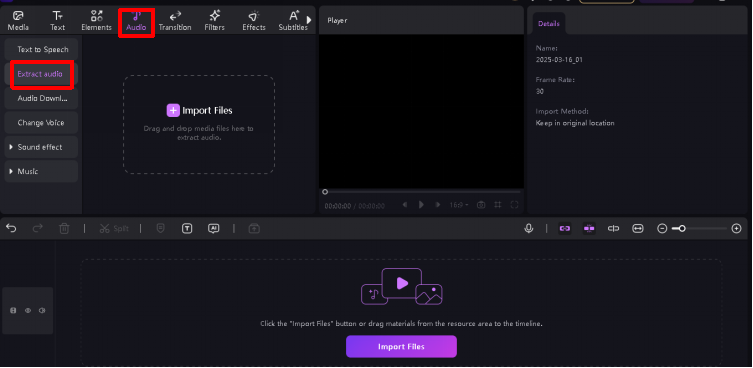Open the Elements tab
The width and height of the screenshot is (753, 368).
(x=96, y=21)
